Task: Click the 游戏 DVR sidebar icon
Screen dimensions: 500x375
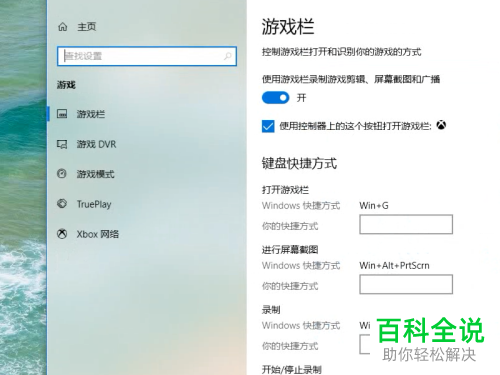Action: click(x=62, y=144)
